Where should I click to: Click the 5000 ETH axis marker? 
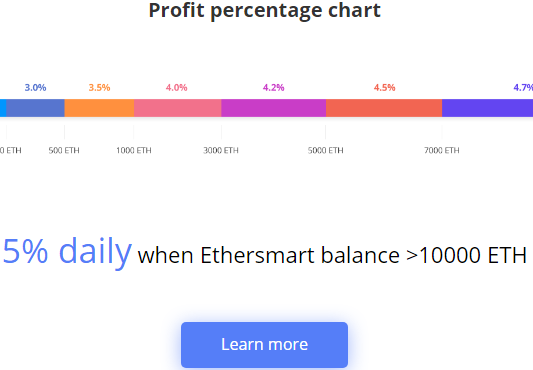(x=325, y=150)
